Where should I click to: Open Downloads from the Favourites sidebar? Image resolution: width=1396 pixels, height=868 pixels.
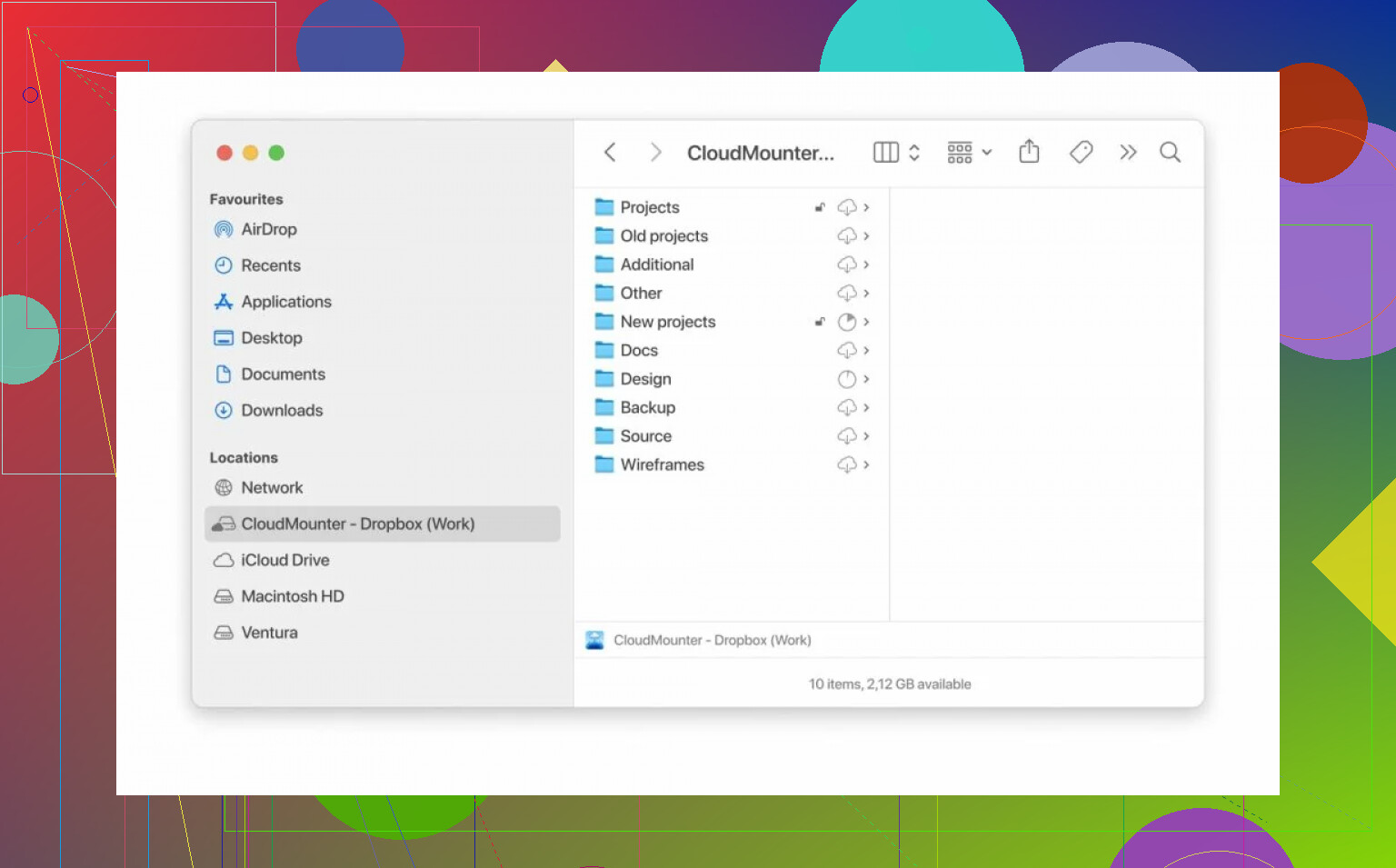(282, 410)
